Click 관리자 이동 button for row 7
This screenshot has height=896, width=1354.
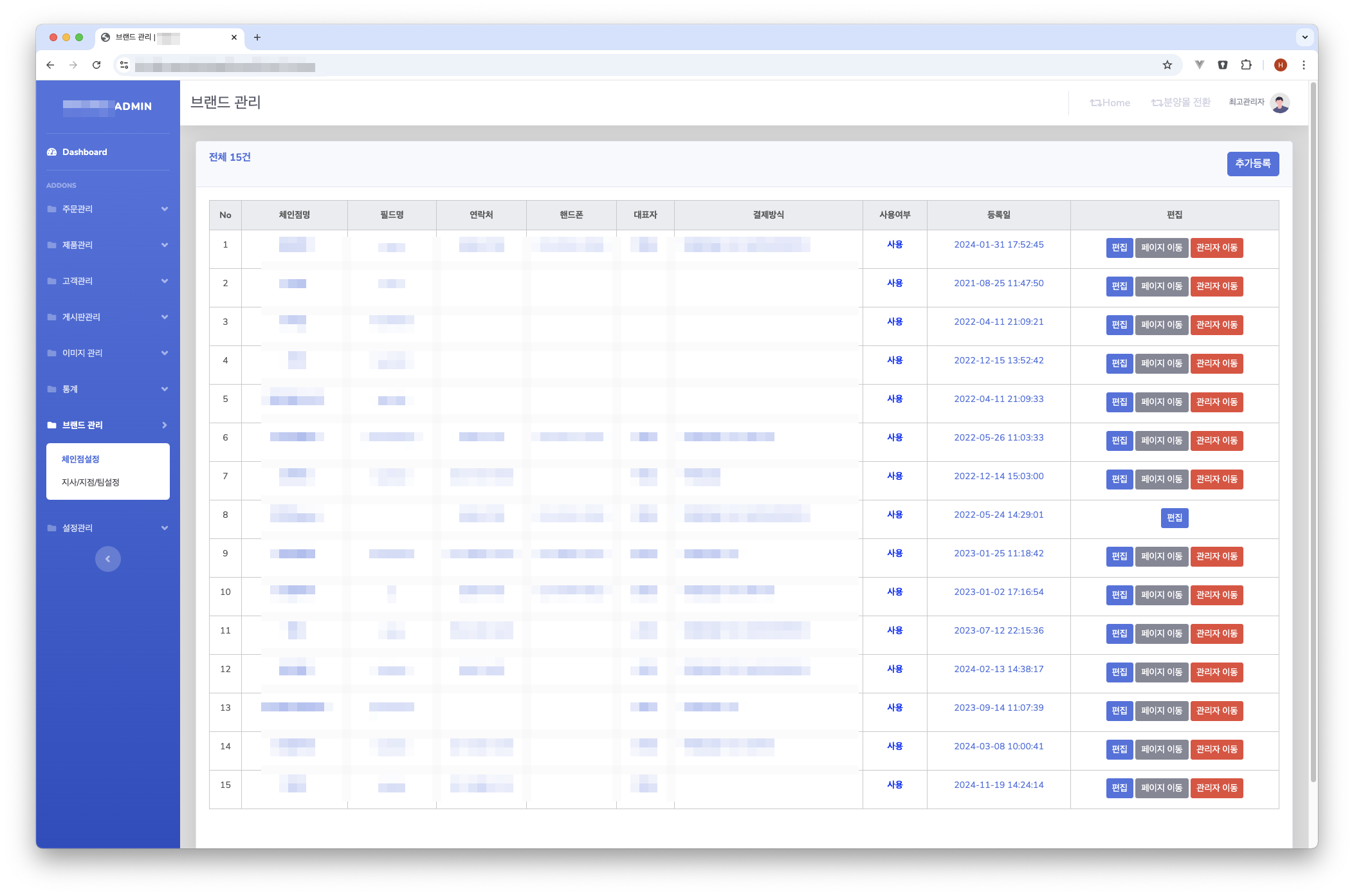pos(1216,479)
